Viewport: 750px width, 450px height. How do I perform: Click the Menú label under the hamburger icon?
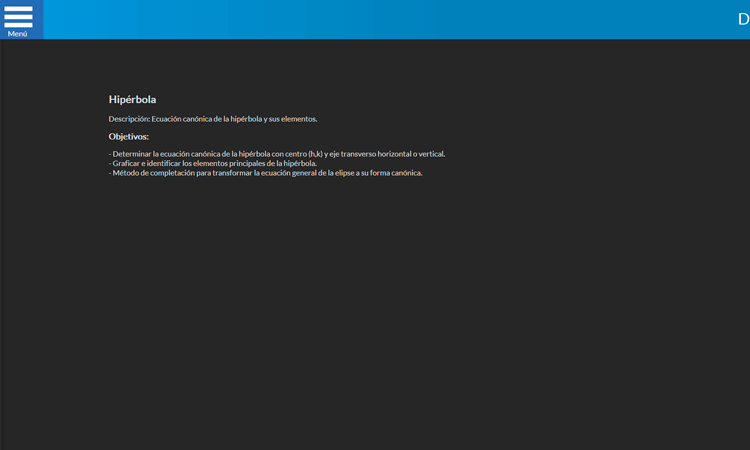pos(18,34)
